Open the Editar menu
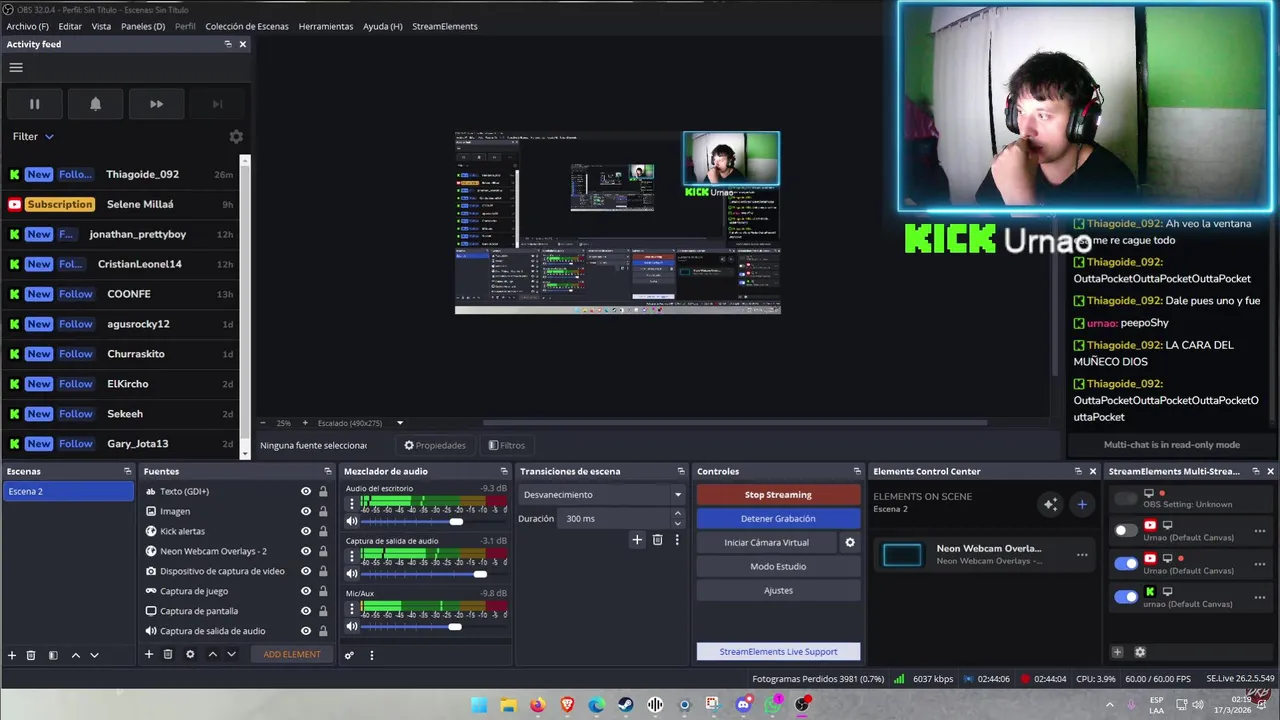Image resolution: width=1280 pixels, height=720 pixels. pos(70,26)
